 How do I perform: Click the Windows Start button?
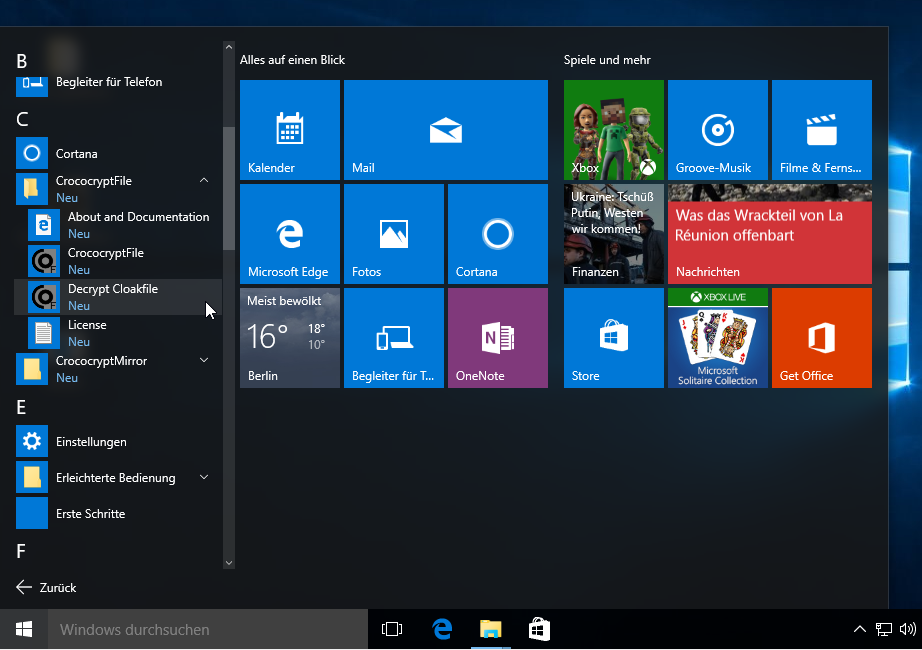[x=24, y=629]
